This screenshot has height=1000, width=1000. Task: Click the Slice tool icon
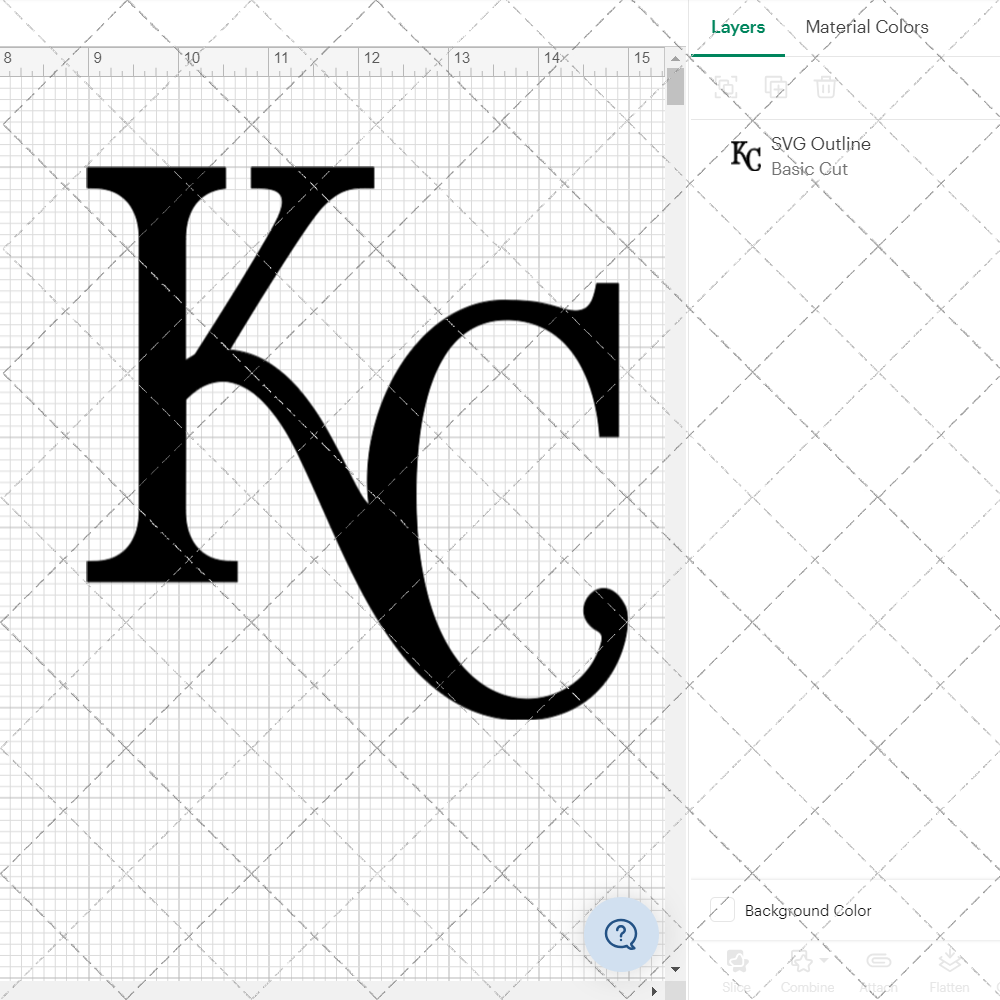(x=737, y=960)
